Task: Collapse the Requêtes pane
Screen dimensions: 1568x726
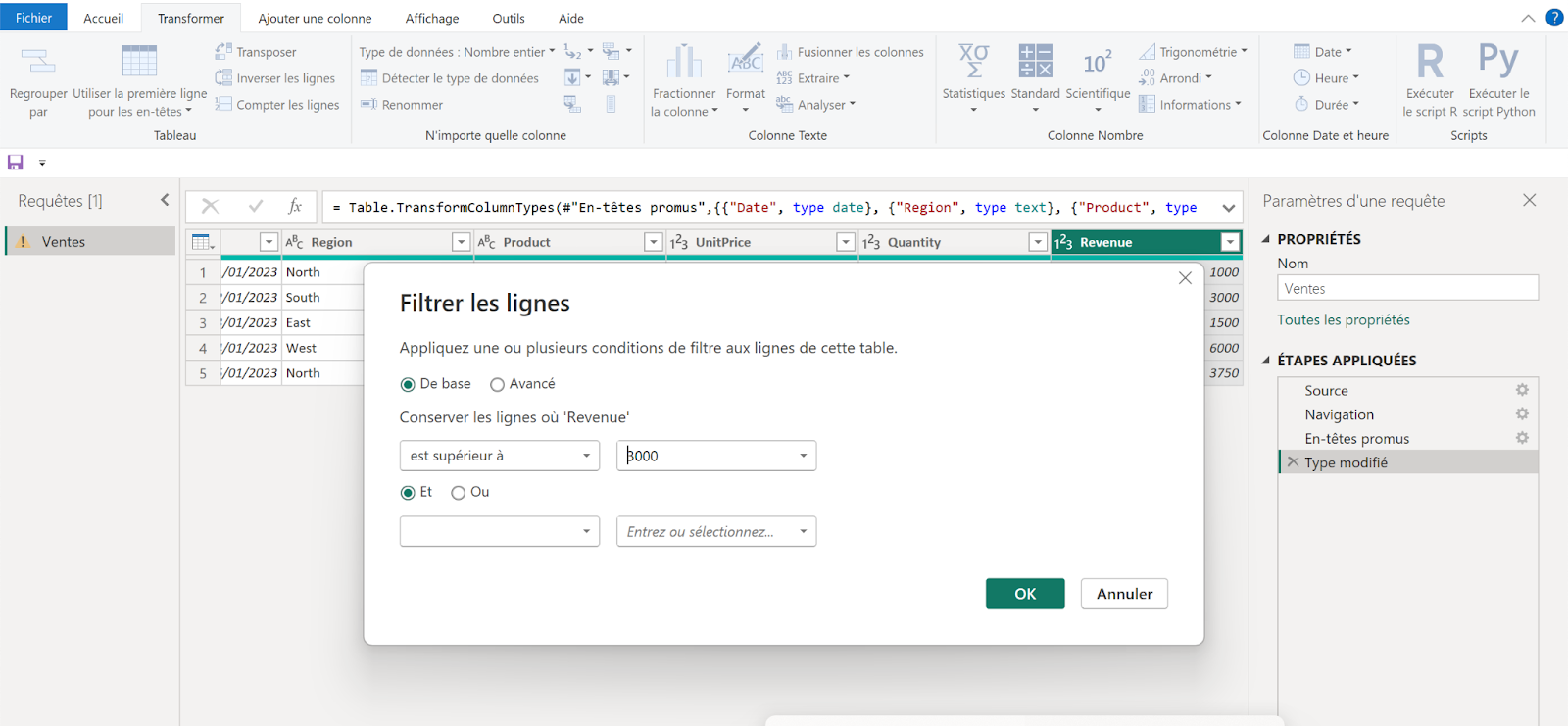Action: [165, 200]
